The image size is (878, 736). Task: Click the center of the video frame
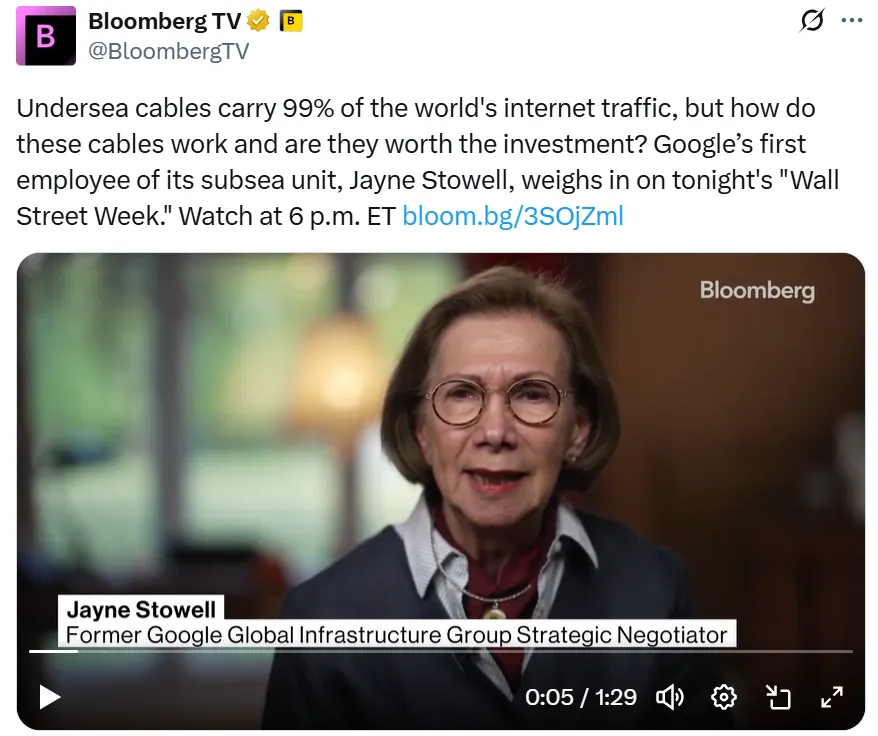440,450
